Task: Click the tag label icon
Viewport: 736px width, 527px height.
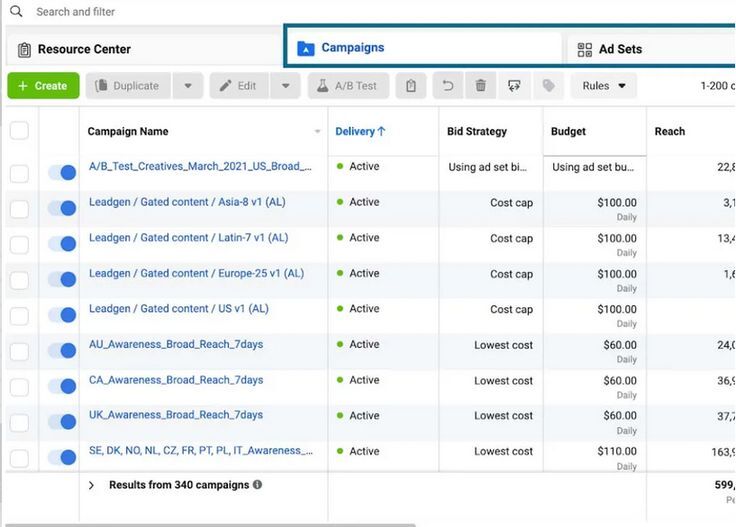Action: point(548,86)
